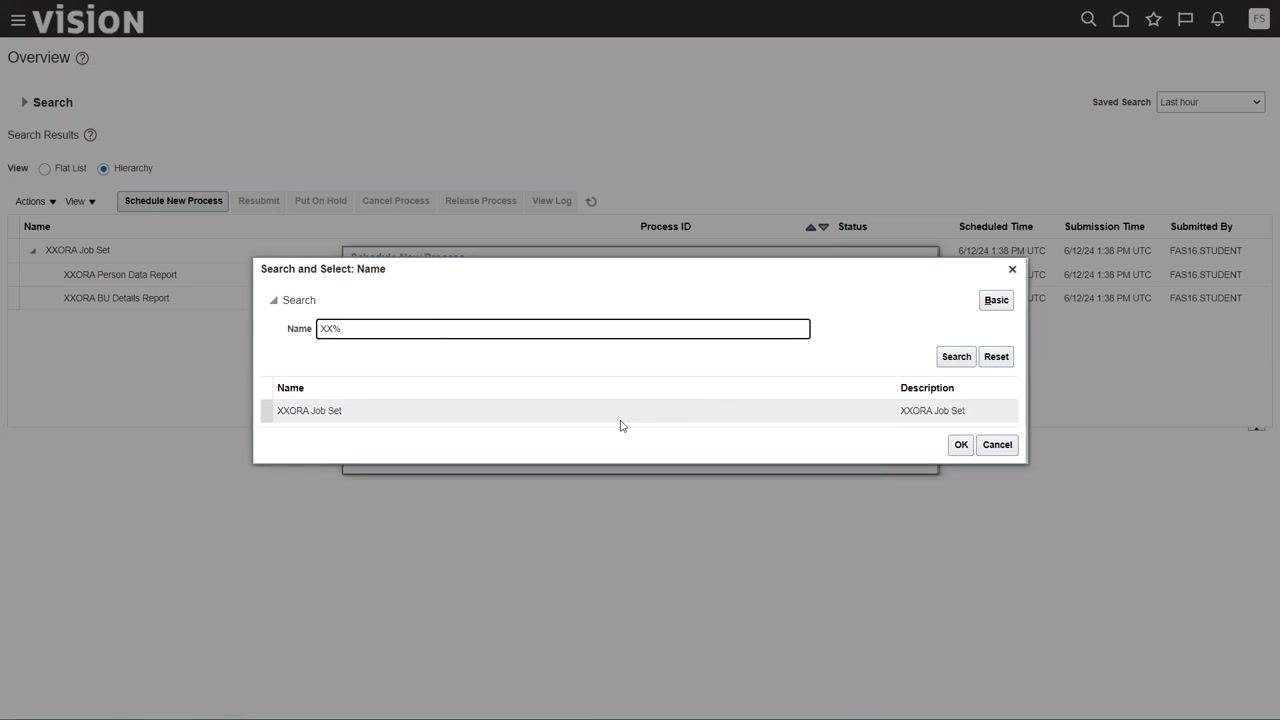Viewport: 1280px width, 720px height.
Task: Close the Search and Select dialog
Action: pyautogui.click(x=1012, y=269)
